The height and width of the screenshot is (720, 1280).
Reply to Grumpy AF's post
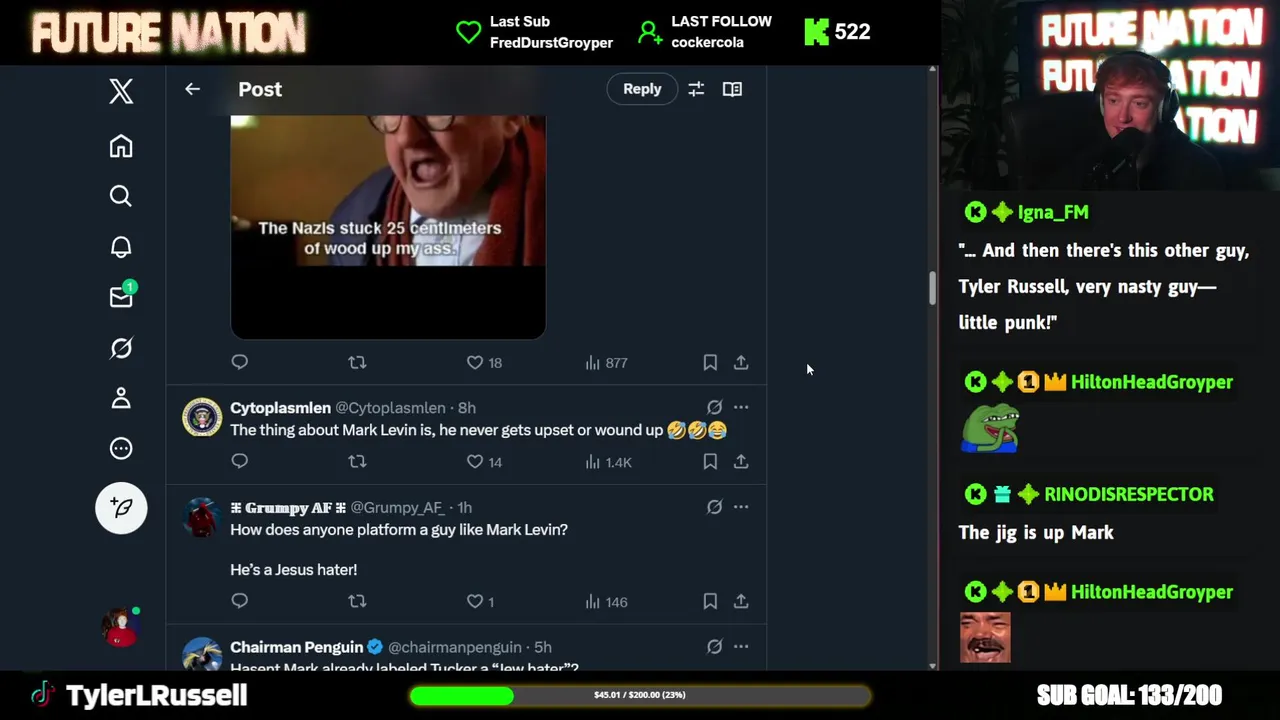[240, 601]
